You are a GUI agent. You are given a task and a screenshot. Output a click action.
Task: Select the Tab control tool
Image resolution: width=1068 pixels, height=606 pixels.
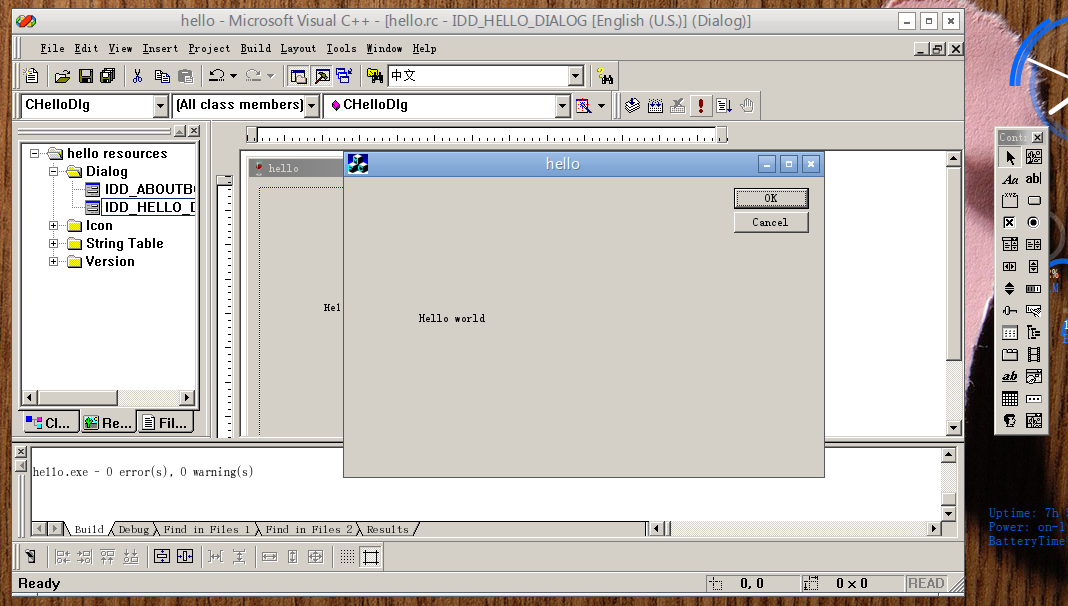pyautogui.click(x=1010, y=354)
